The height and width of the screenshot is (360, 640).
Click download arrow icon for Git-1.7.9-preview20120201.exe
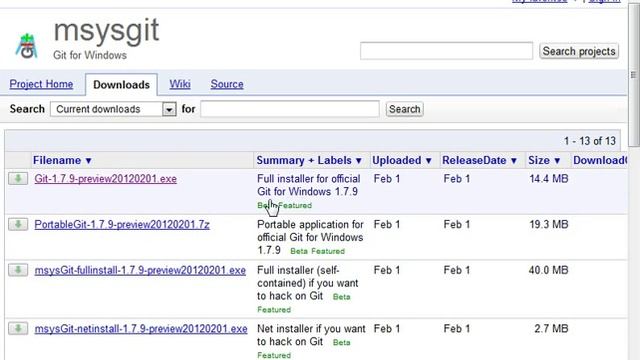pyautogui.click(x=18, y=178)
